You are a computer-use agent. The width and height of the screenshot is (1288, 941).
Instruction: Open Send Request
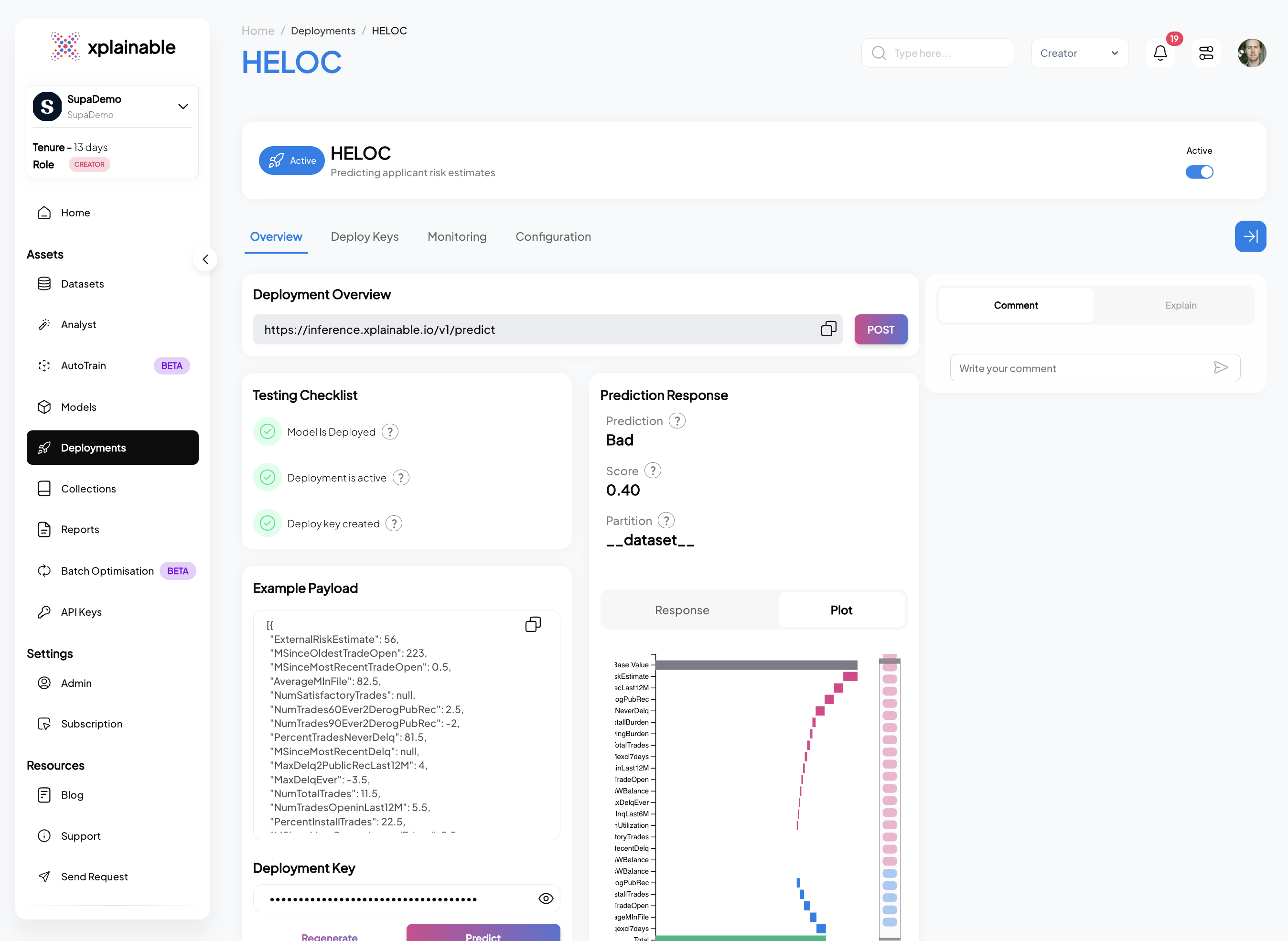112,877
